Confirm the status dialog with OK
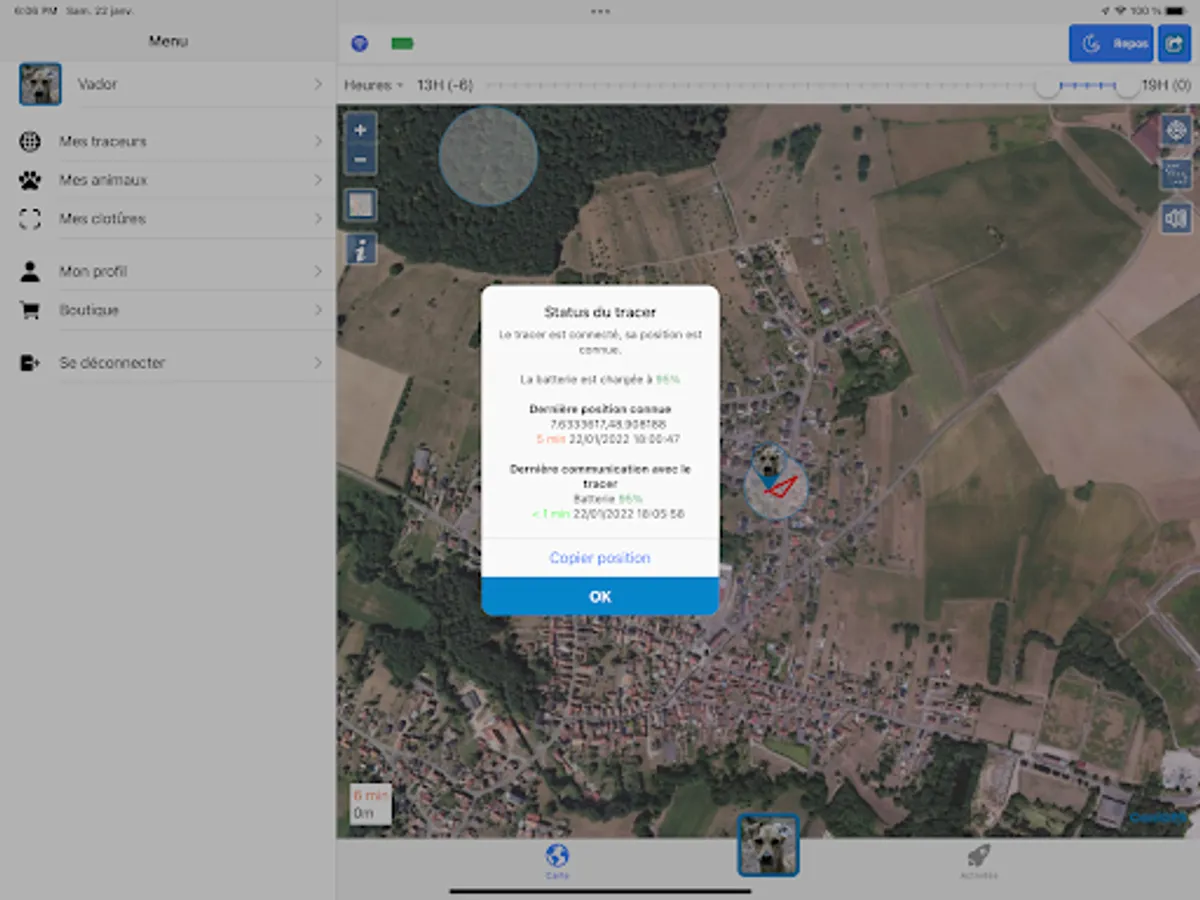1200x900 pixels. pyautogui.click(x=600, y=596)
